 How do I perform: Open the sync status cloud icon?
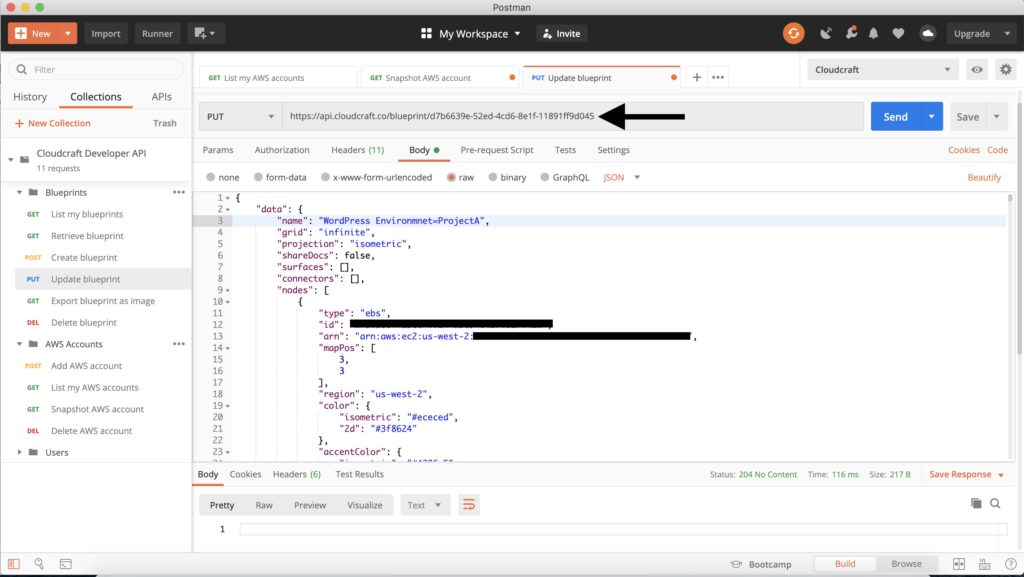[927, 33]
